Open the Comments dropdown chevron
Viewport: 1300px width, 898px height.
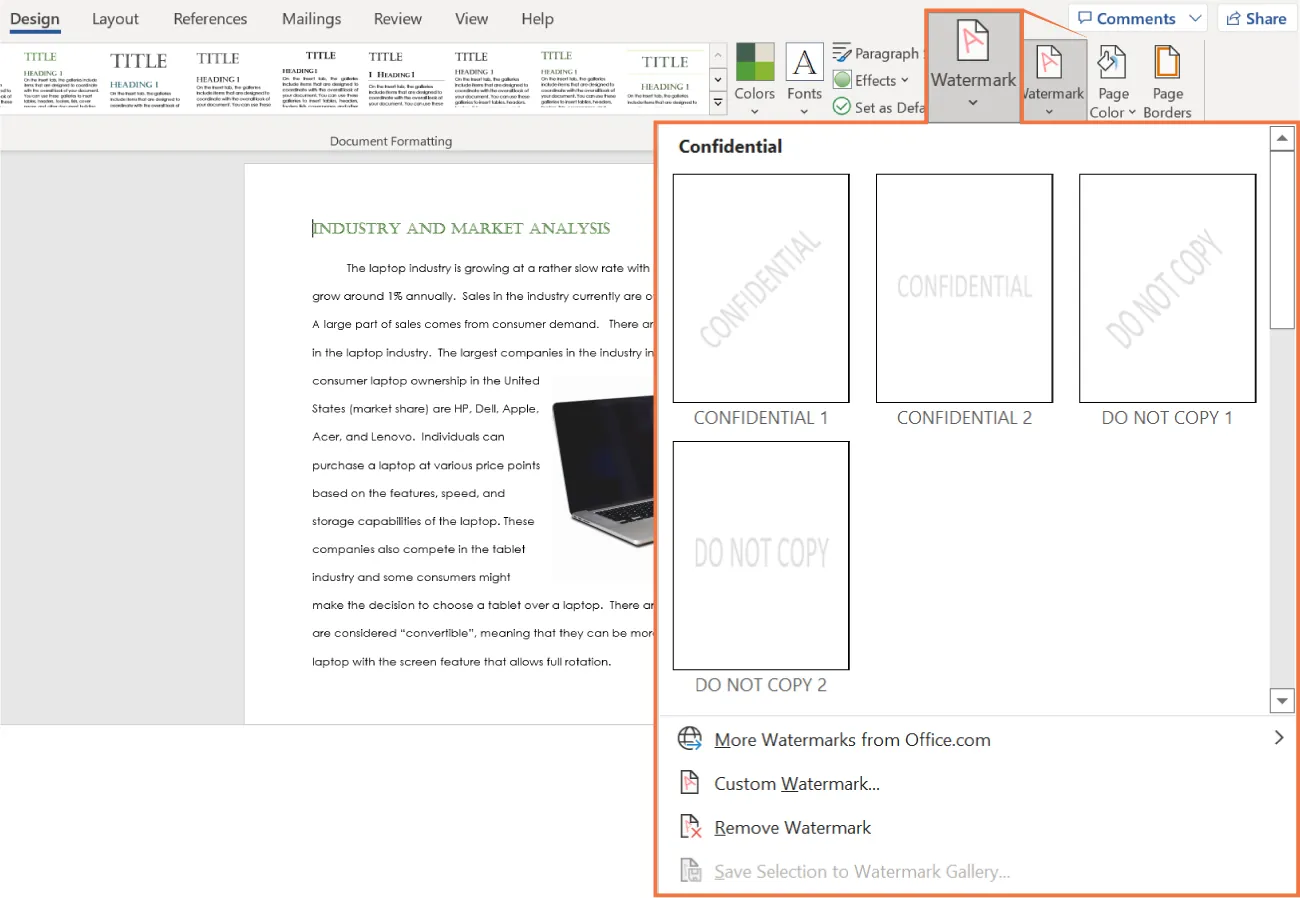(x=1194, y=17)
